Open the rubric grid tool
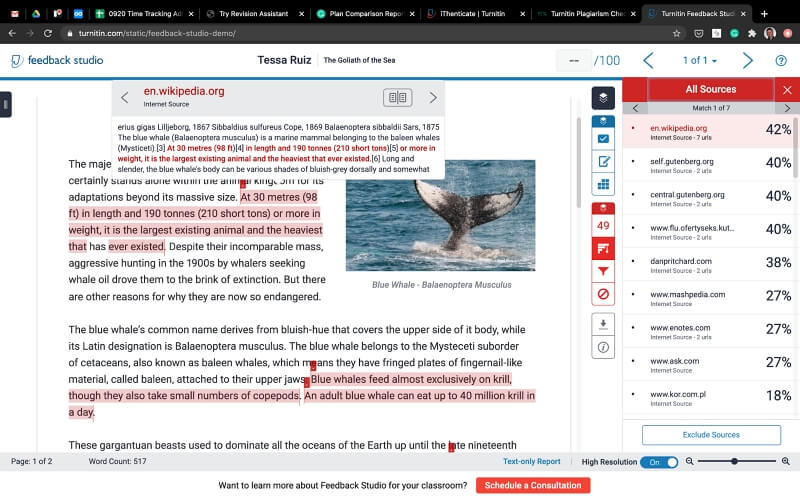The width and height of the screenshot is (800, 499). tap(603, 184)
